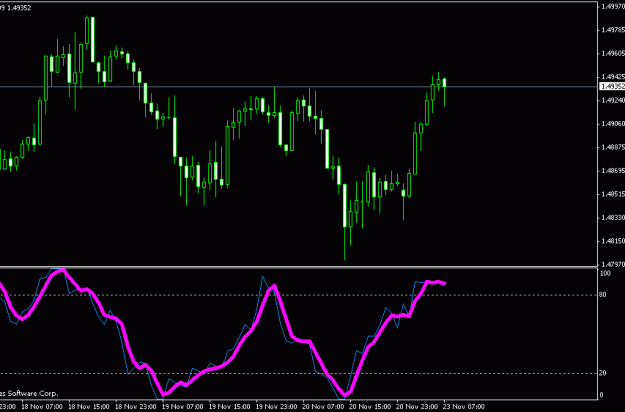Click the "20 Nov 07:00" time label
The image size is (625, 412).
(x=323, y=407)
